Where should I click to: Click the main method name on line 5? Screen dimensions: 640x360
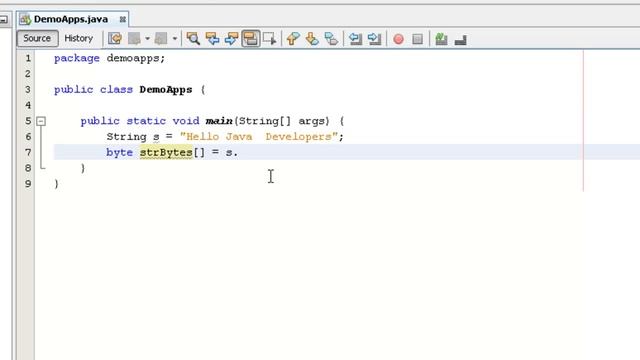point(219,121)
